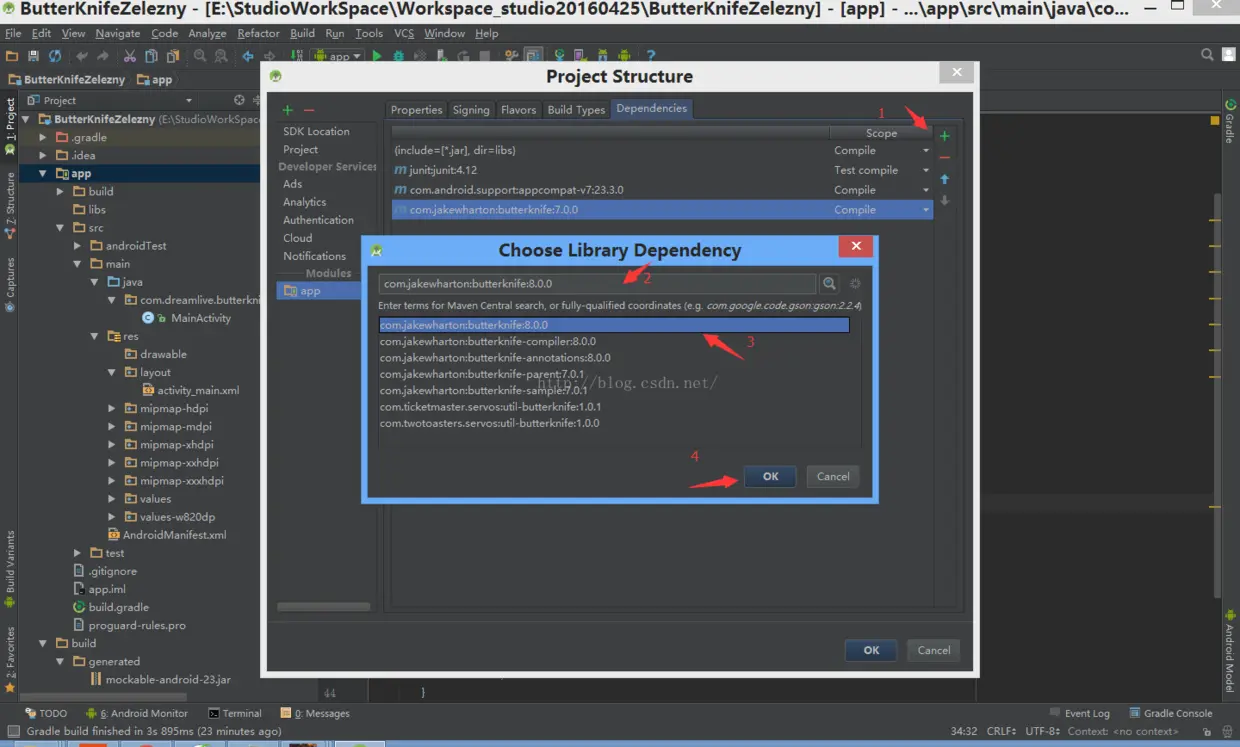Toggle the 2: Favorites tool window
This screenshot has height=747, width=1240.
pos(10,660)
